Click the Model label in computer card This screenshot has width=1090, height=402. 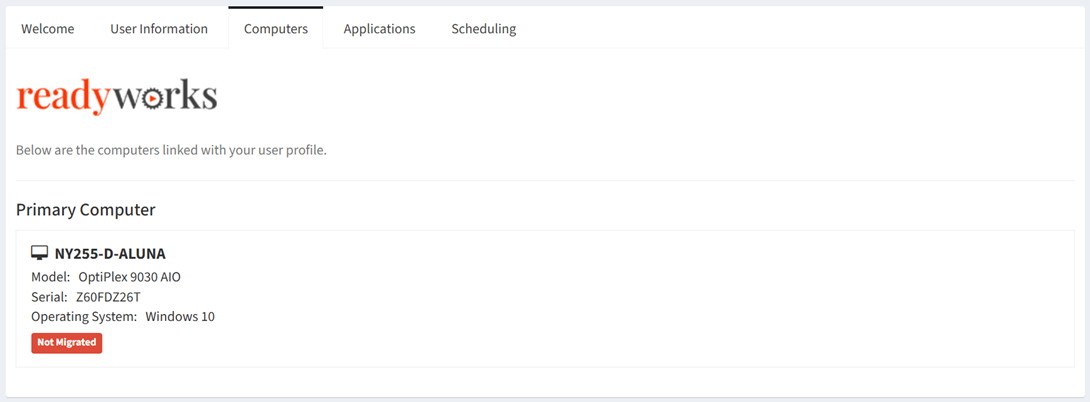coord(51,277)
